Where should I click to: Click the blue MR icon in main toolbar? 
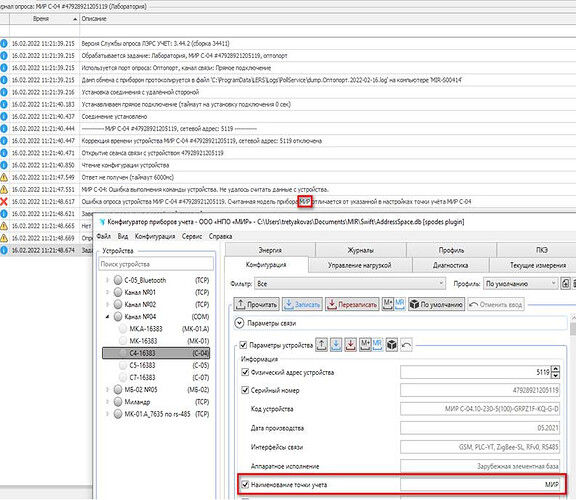click(x=400, y=304)
